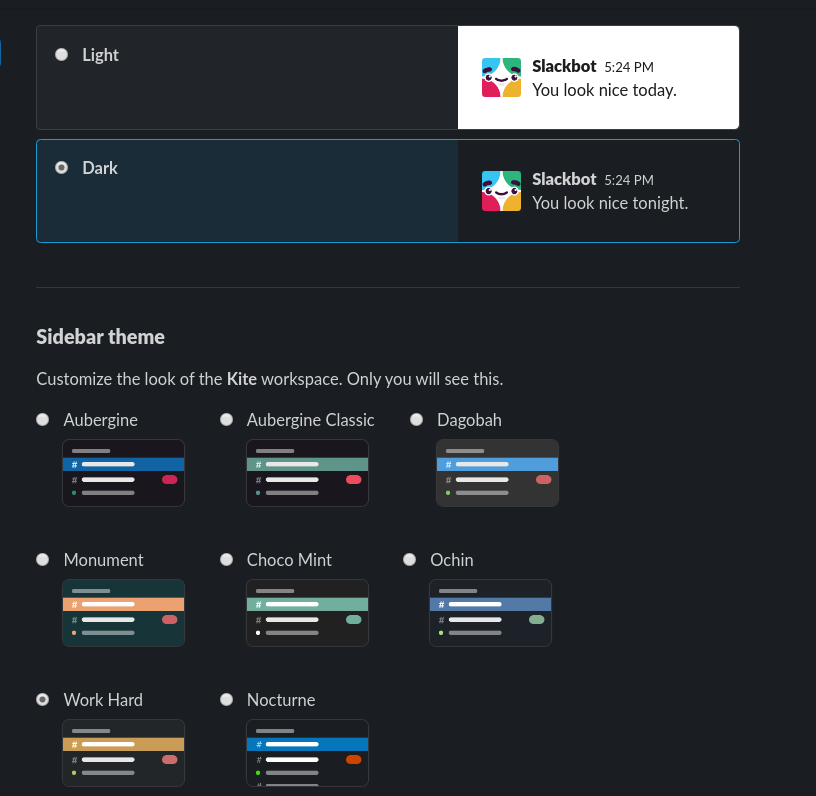Click the Work Hard theme label
This screenshot has height=796, width=816.
(103, 700)
